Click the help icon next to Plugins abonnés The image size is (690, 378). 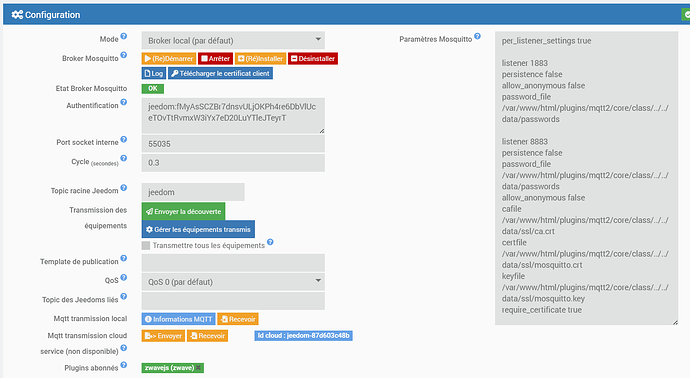[124, 365]
